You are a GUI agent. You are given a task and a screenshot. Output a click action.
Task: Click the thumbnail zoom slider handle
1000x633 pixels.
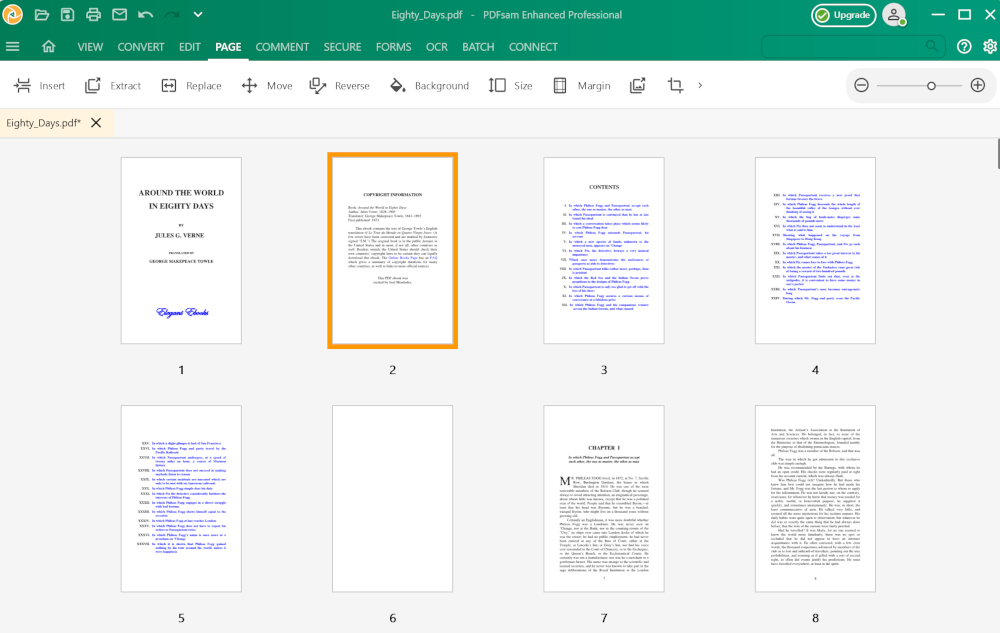tap(931, 85)
